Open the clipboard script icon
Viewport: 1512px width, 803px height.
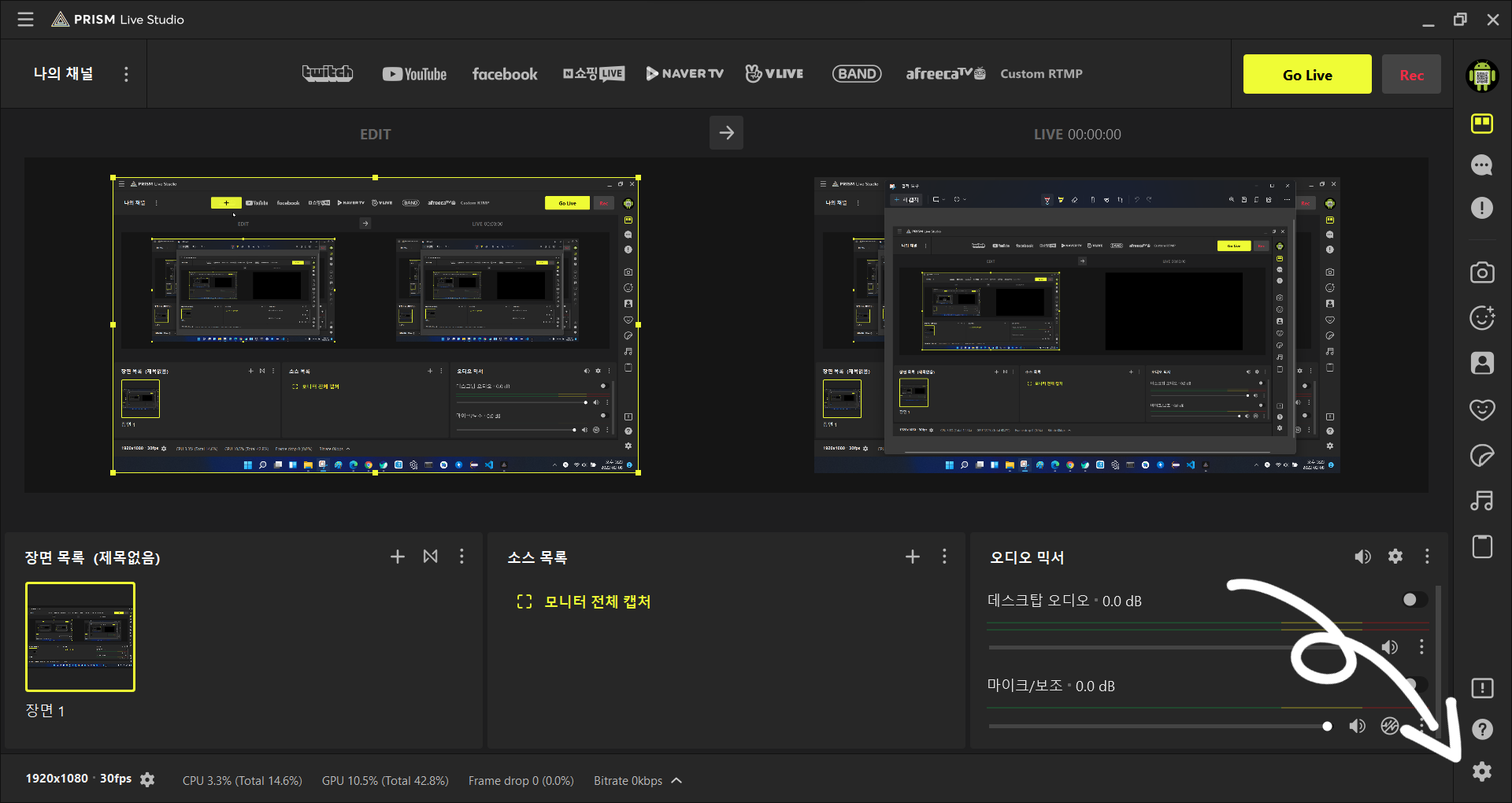click(x=1482, y=546)
